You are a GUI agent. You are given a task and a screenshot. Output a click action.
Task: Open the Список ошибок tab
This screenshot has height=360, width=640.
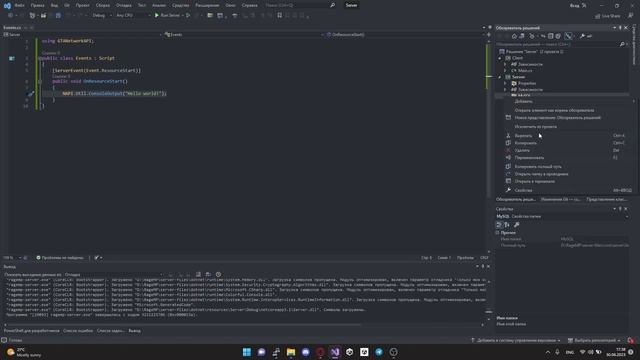tap(78, 331)
